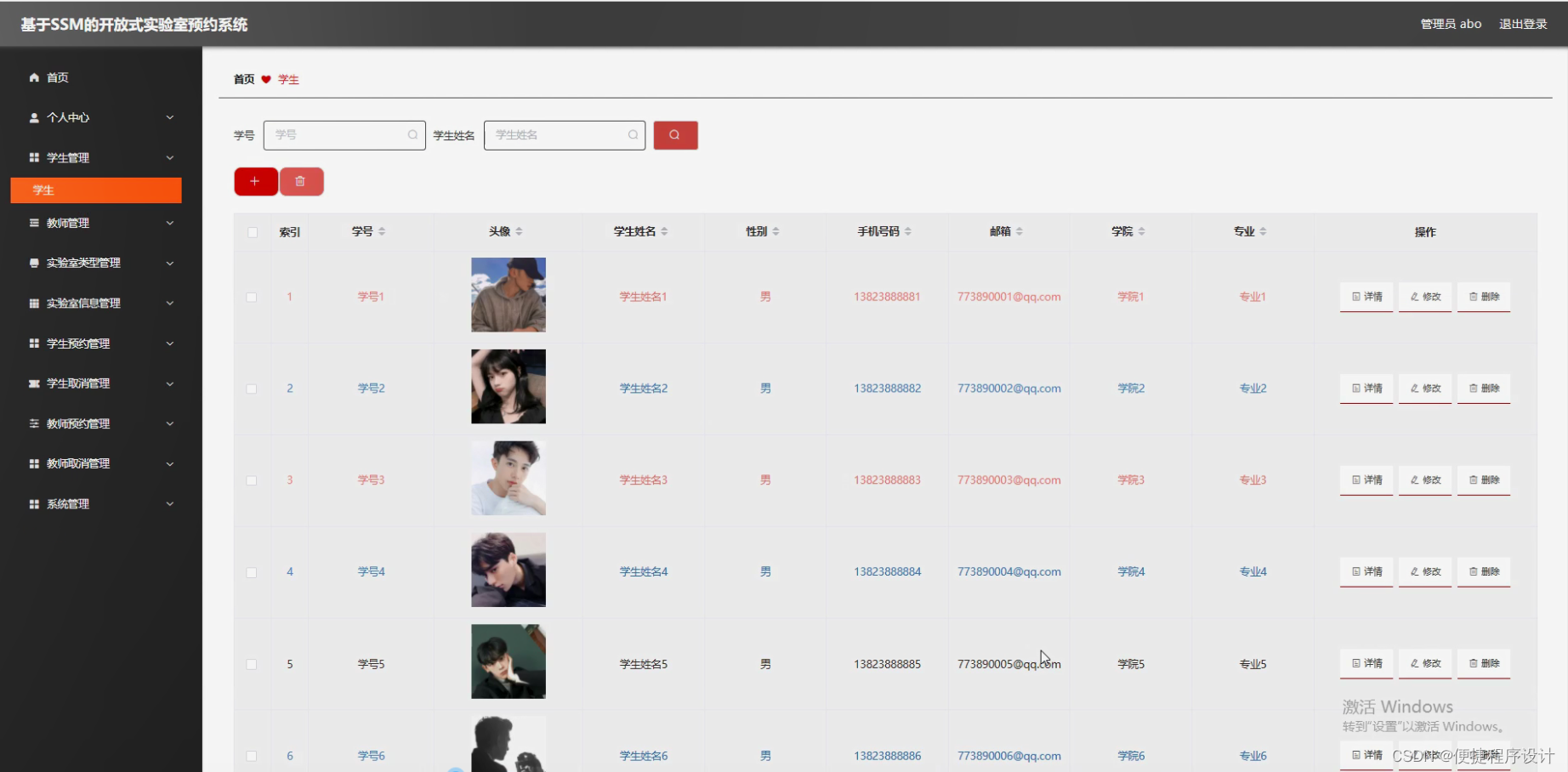Click the red search button icon
The width and height of the screenshot is (1568, 772).
coord(675,135)
